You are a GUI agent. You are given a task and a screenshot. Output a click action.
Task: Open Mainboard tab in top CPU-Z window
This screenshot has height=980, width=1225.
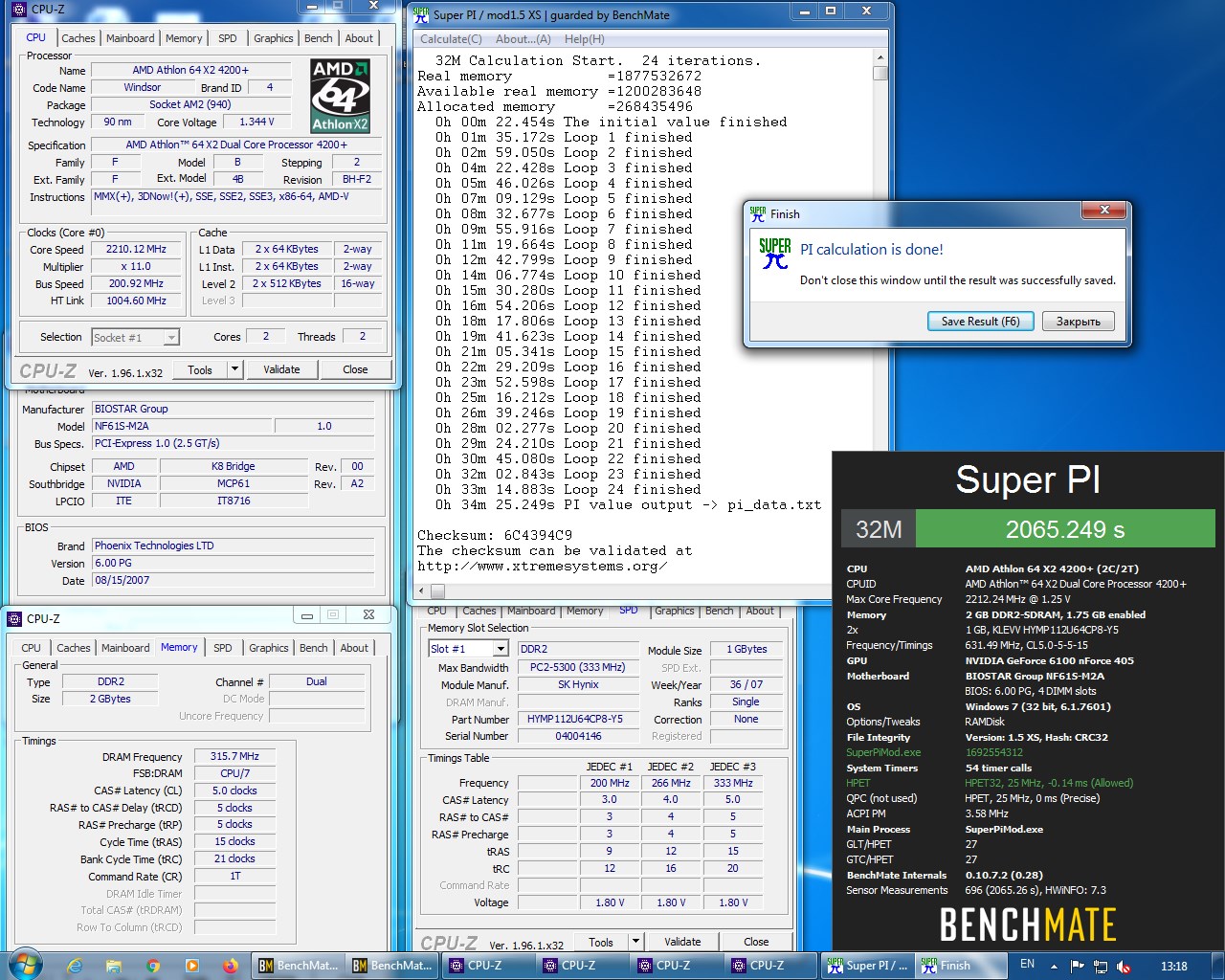(x=130, y=38)
